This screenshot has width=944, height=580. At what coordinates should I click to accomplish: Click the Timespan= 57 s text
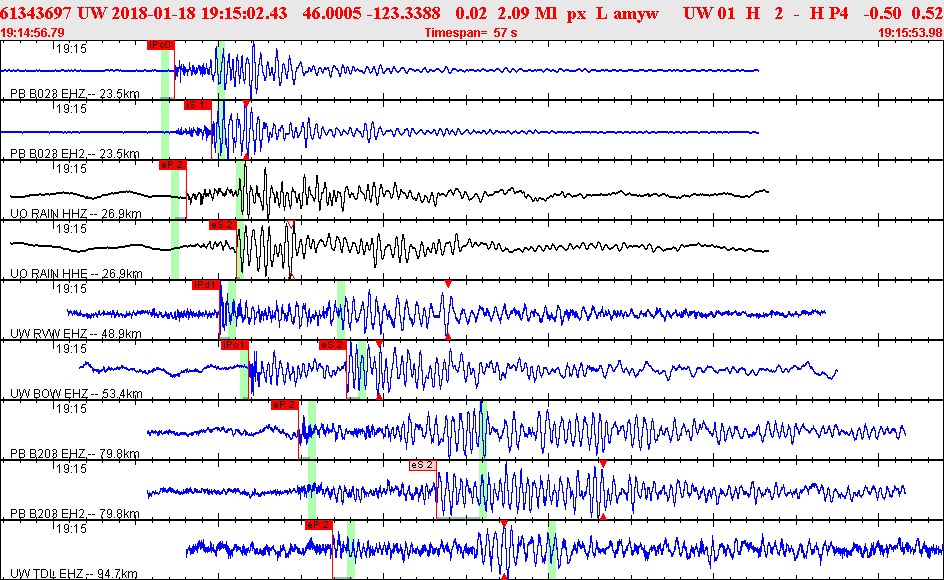[x=471, y=33]
